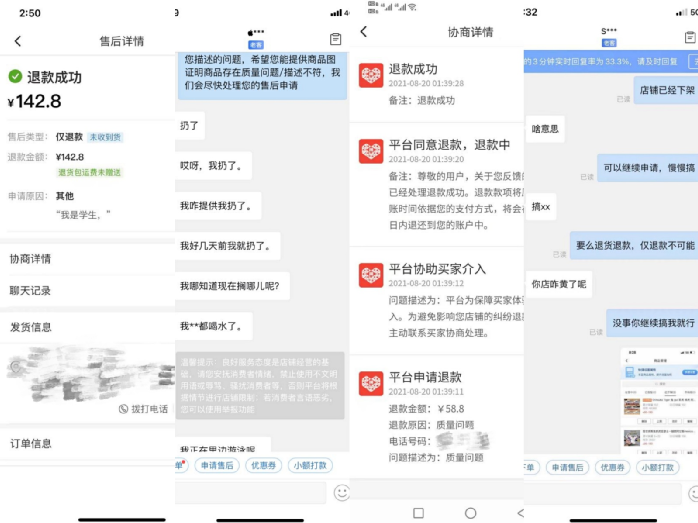Open screenshot image in second chat
The image size is (698, 523).
[x=659, y=401]
